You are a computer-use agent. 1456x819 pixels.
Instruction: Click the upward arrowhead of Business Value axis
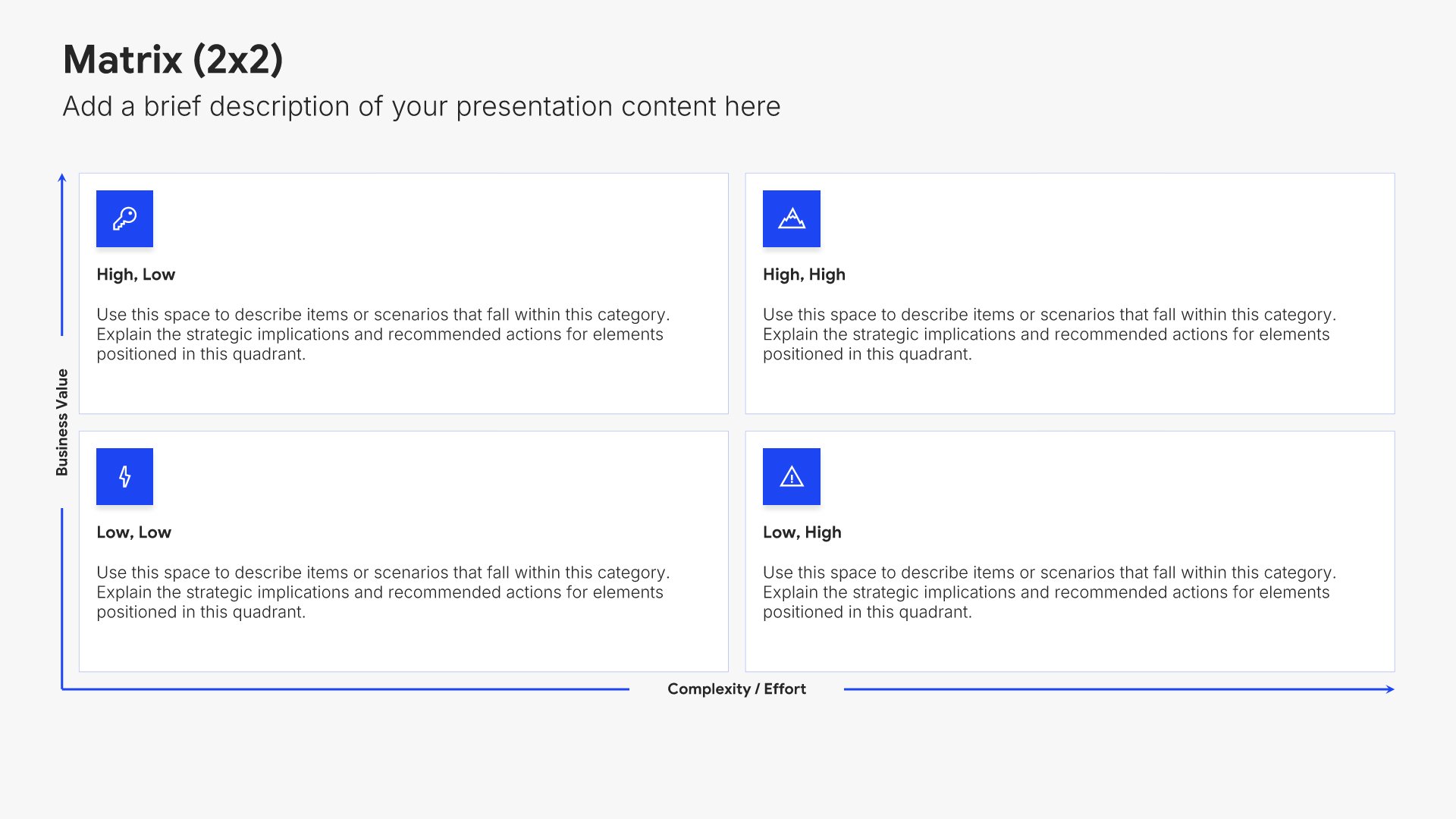(62, 177)
